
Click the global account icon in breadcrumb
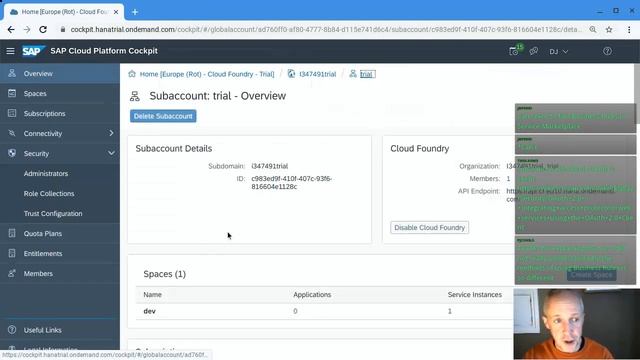click(291, 74)
